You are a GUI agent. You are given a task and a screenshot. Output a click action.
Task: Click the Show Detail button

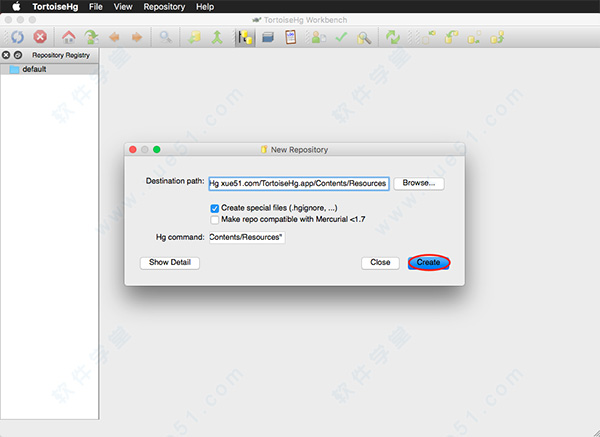[170, 263]
